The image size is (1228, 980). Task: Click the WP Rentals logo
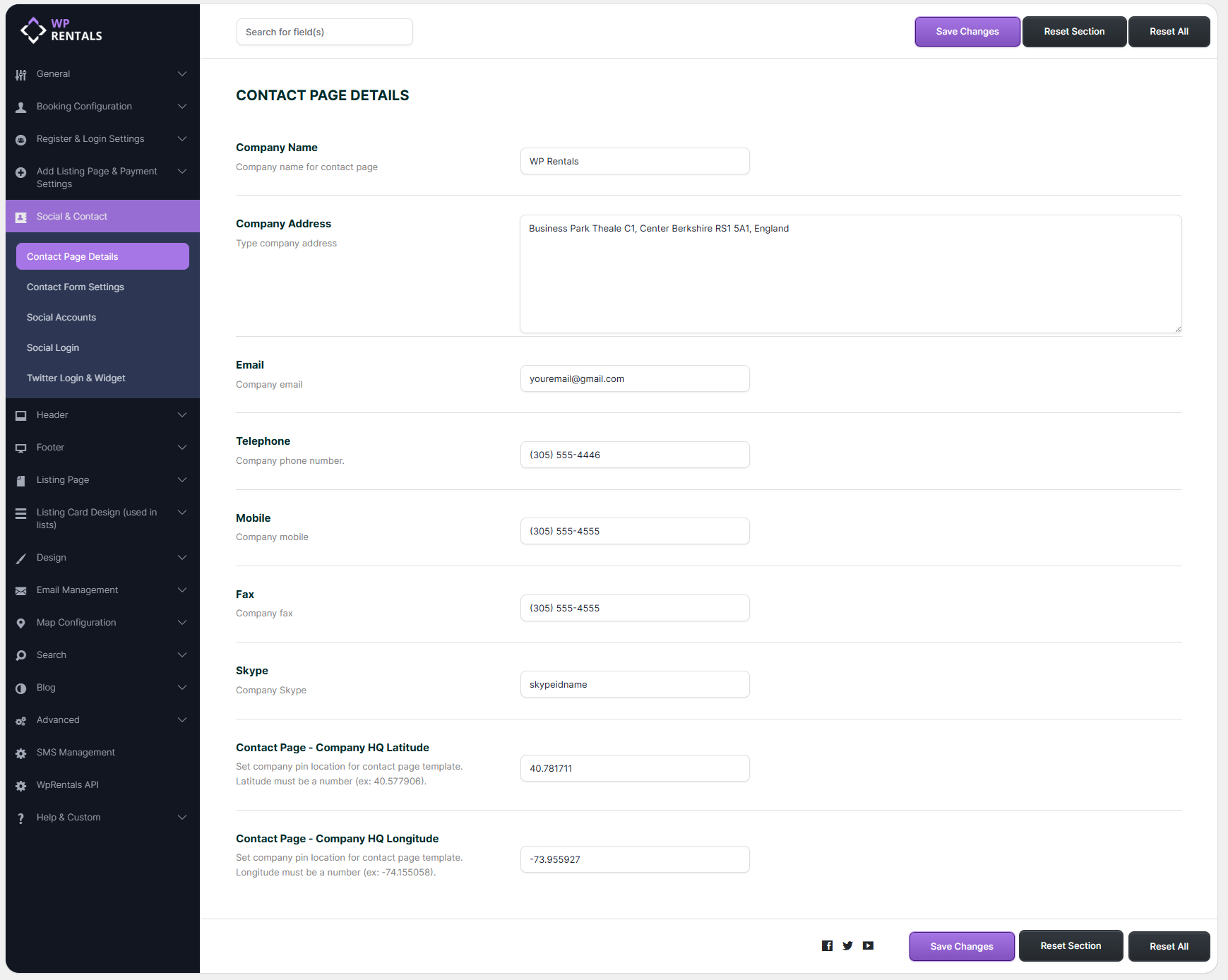pyautogui.click(x=61, y=30)
